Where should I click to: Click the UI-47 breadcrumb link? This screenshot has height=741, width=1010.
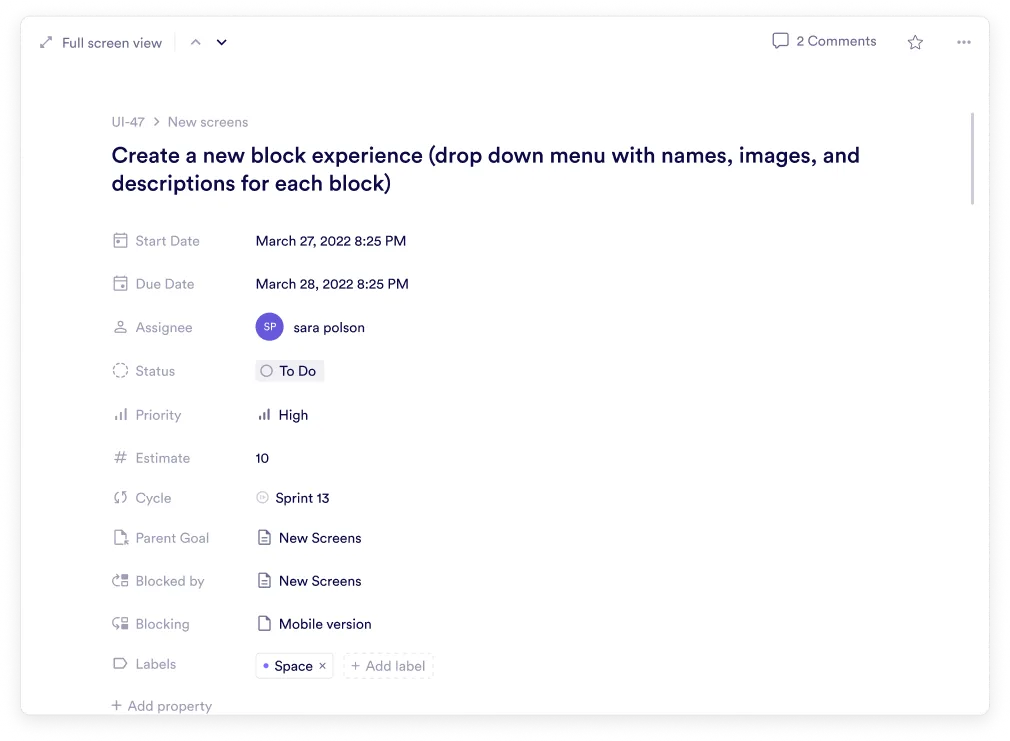(128, 122)
